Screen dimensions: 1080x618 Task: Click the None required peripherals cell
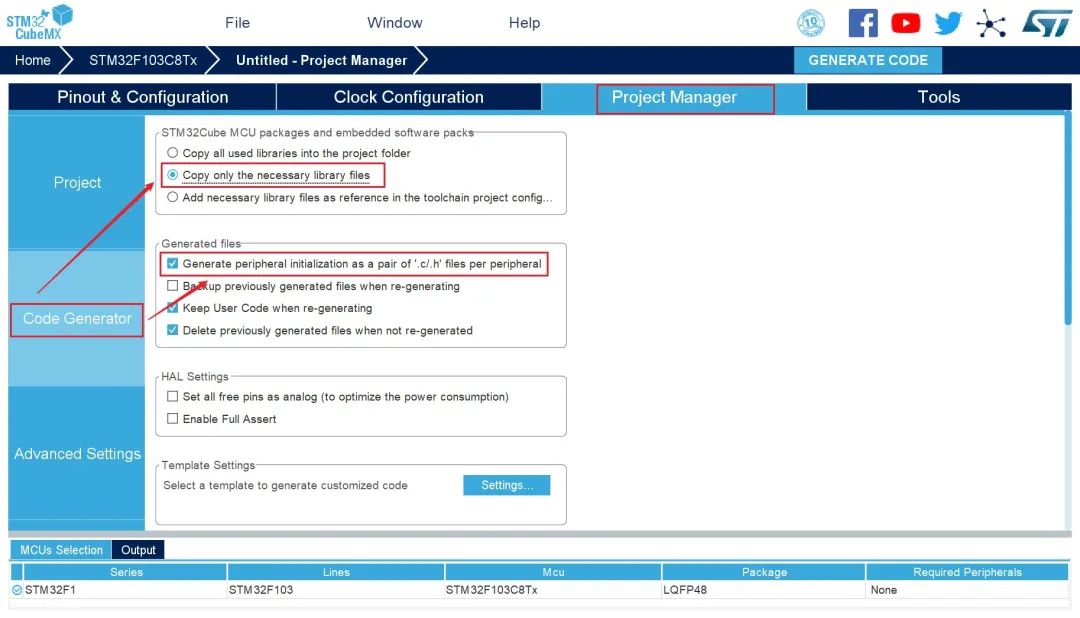coord(967,590)
